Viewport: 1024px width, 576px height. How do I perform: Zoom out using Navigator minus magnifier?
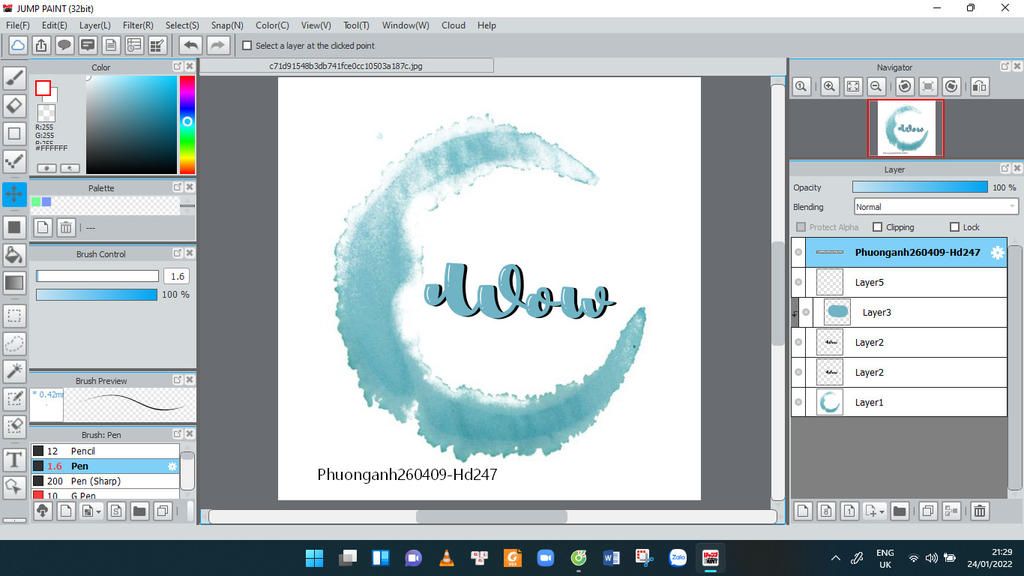[876, 86]
